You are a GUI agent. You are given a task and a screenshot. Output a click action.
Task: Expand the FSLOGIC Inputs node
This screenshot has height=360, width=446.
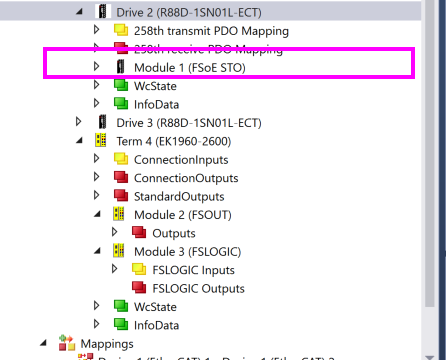[115, 269]
